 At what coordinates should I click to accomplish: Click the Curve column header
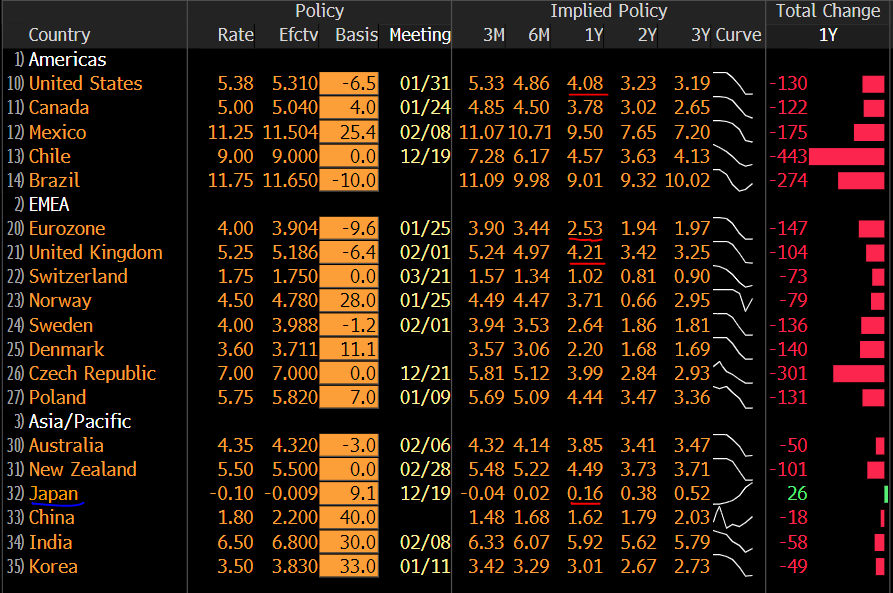(738, 35)
